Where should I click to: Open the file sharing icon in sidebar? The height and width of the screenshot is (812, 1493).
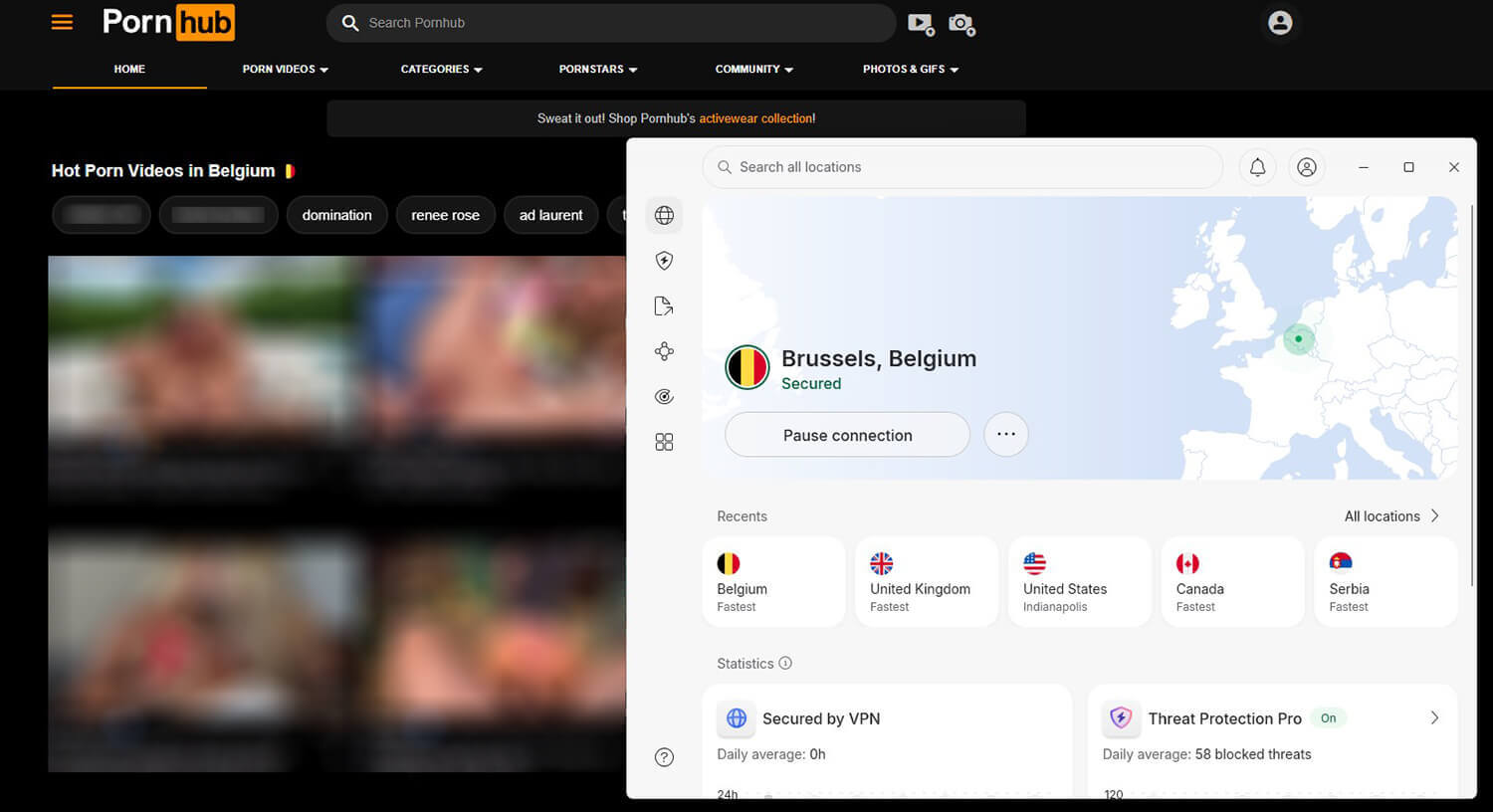(x=664, y=305)
